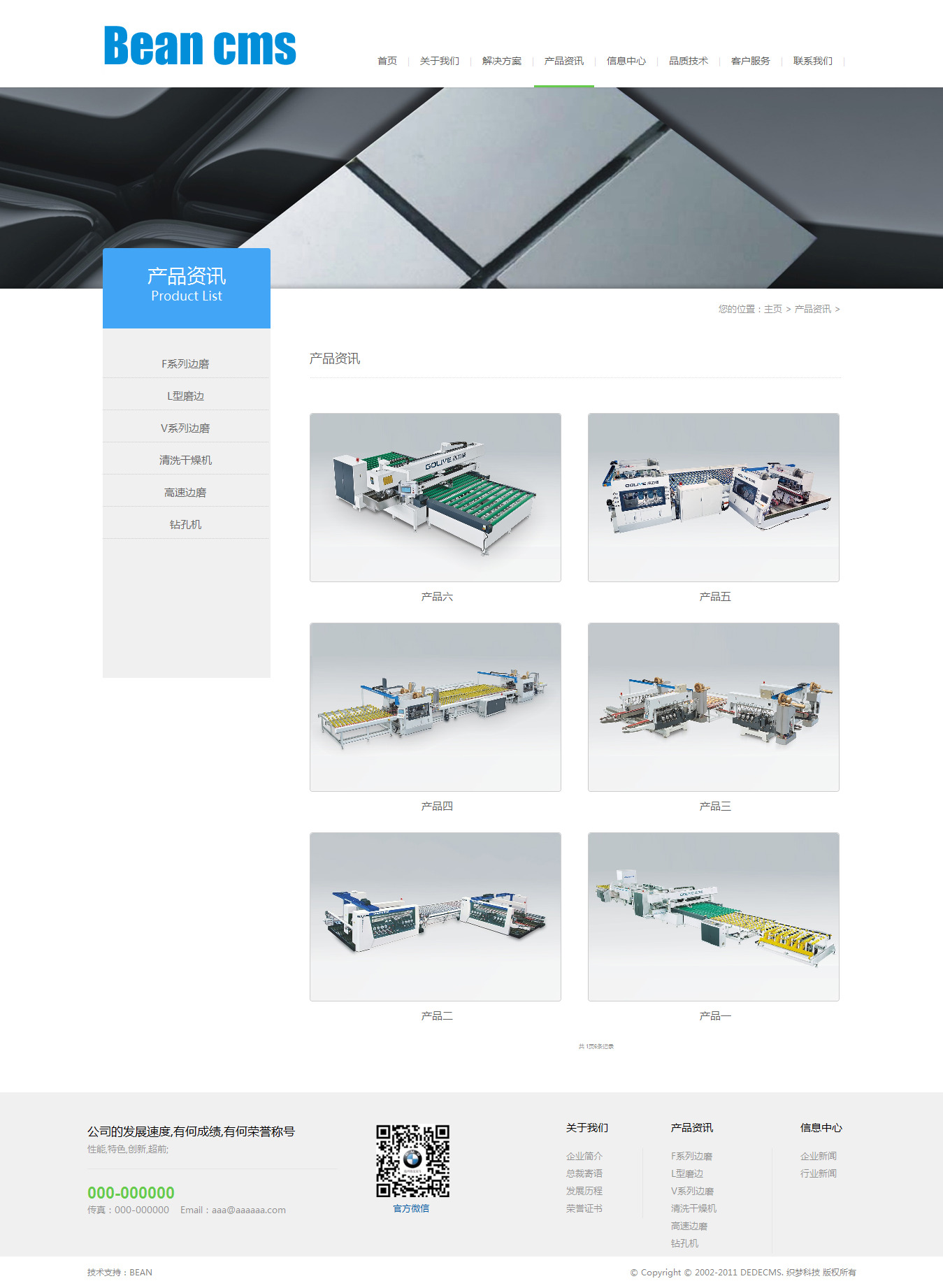Open the 产品三 machine image
The height and width of the screenshot is (1288, 943).
pyautogui.click(x=713, y=707)
